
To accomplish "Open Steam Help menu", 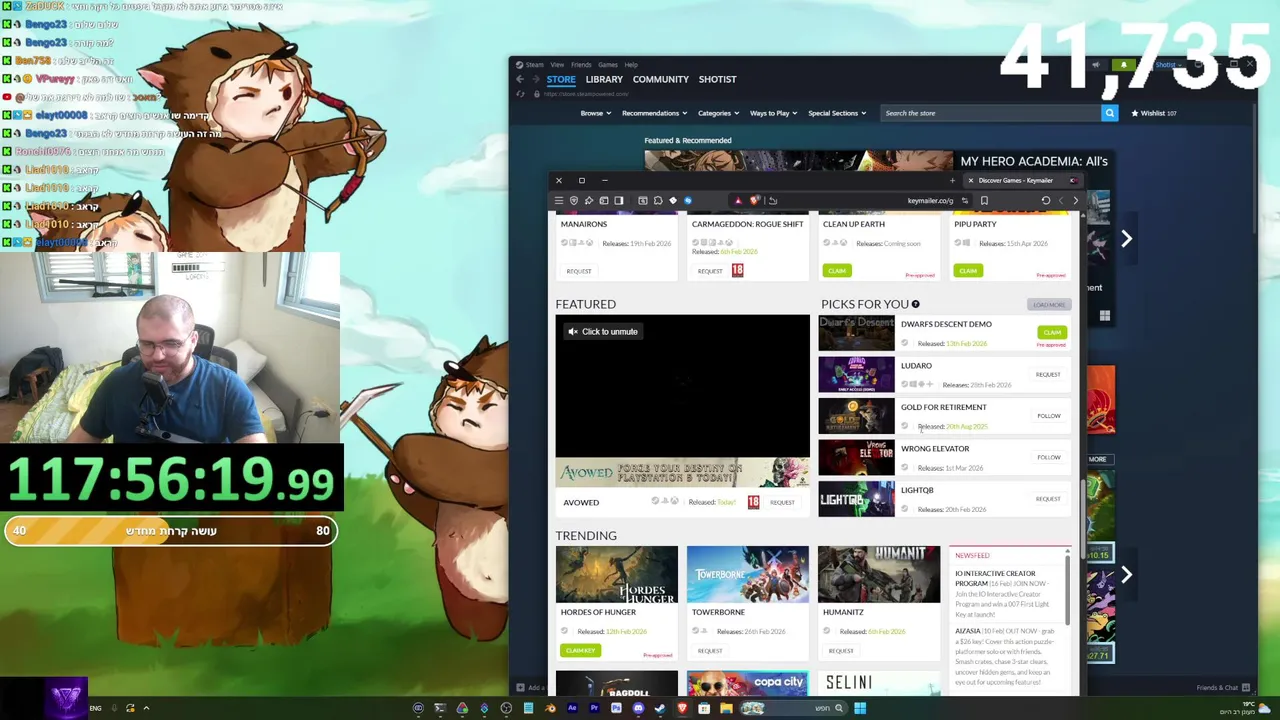I will (631, 65).
